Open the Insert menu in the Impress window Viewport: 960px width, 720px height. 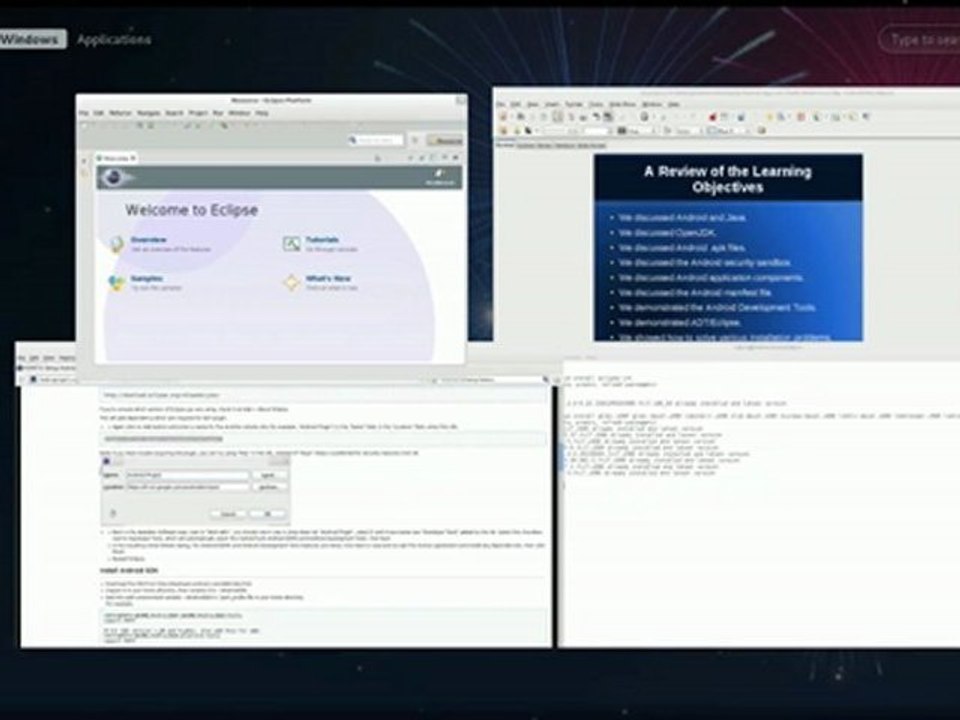[x=552, y=104]
